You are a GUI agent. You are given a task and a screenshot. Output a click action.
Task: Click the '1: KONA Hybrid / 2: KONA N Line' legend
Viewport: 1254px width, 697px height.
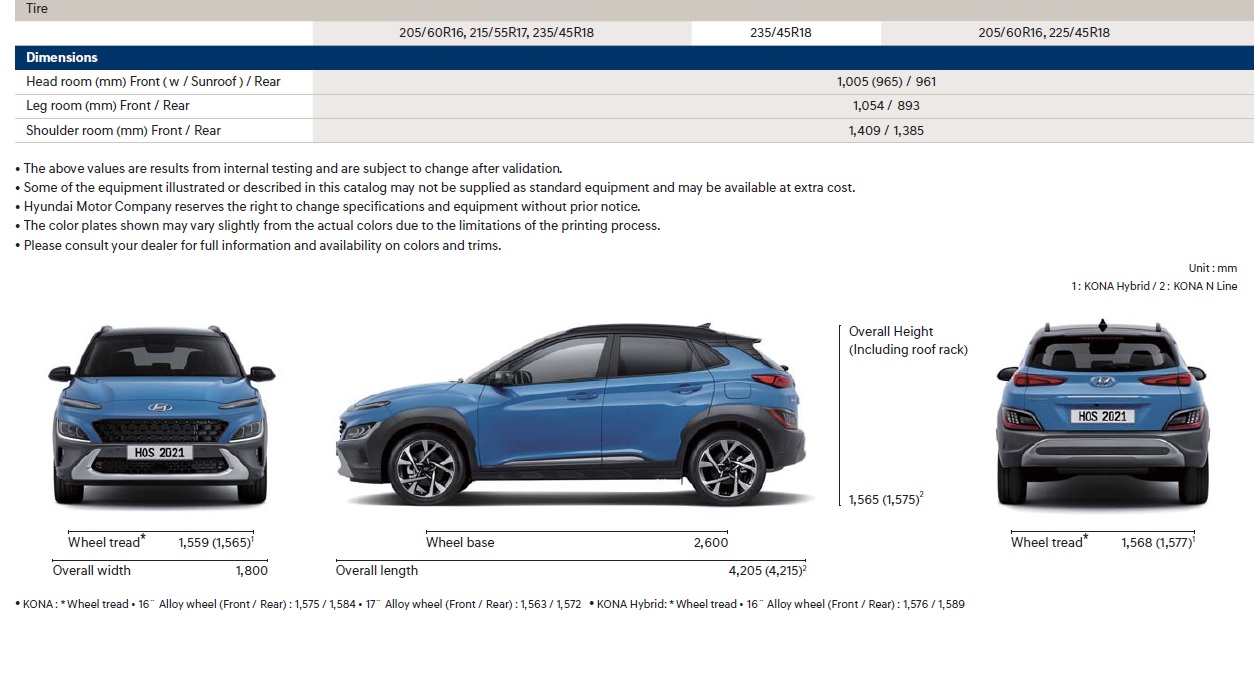[1154, 286]
